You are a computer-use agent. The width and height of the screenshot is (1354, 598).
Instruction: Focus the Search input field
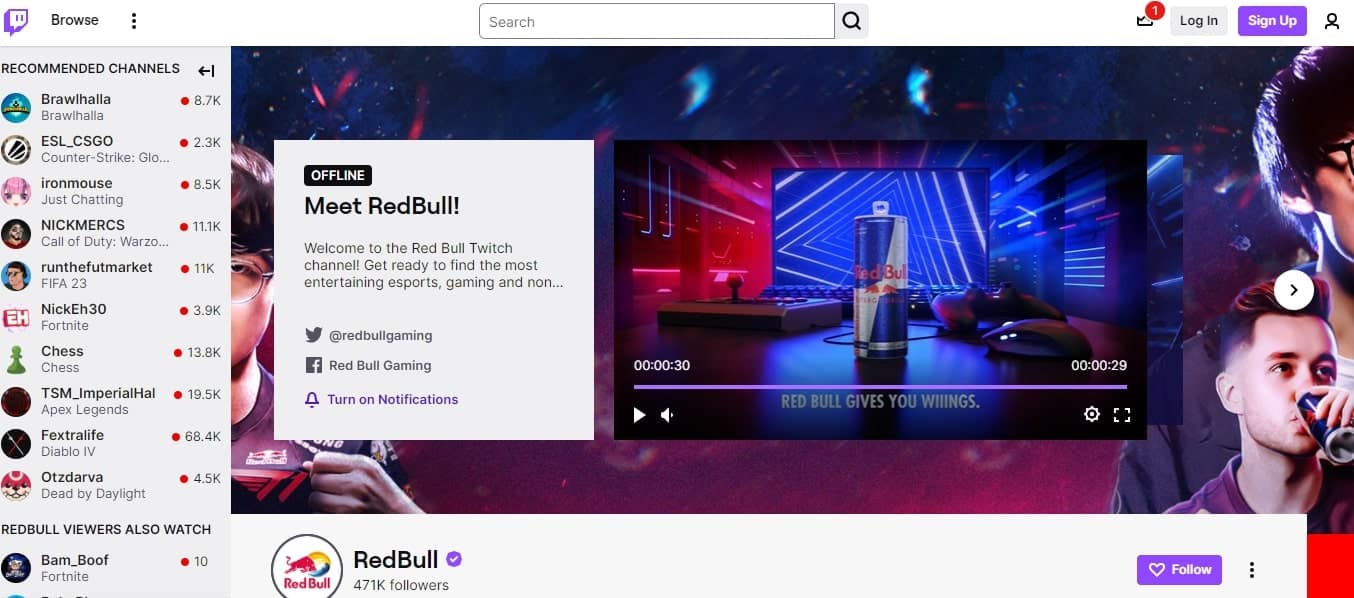(657, 21)
